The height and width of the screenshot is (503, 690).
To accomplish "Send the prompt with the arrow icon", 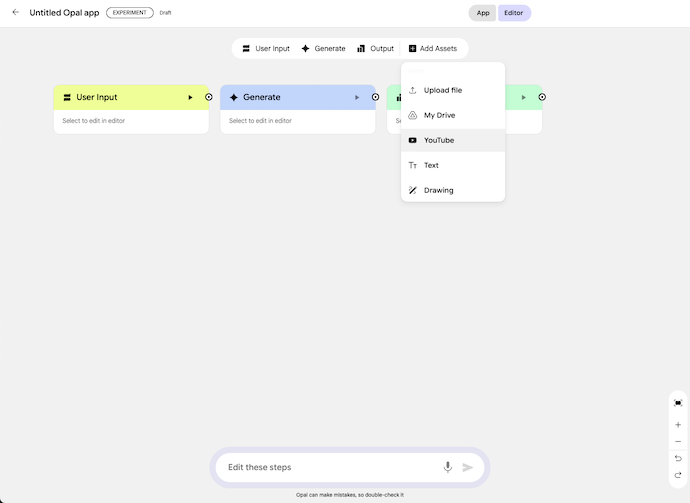I will [468, 467].
